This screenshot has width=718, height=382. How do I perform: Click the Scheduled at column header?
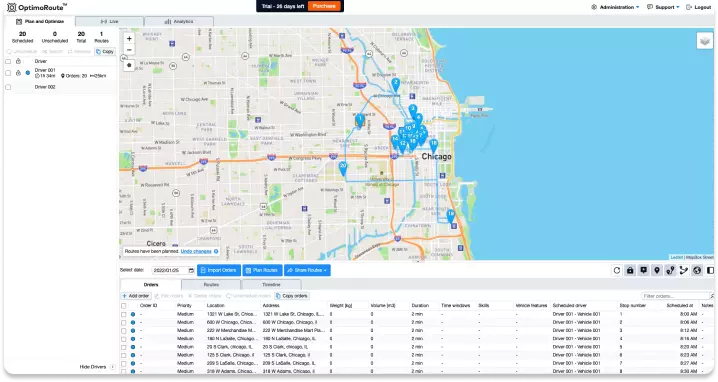pyautogui.click(x=680, y=306)
